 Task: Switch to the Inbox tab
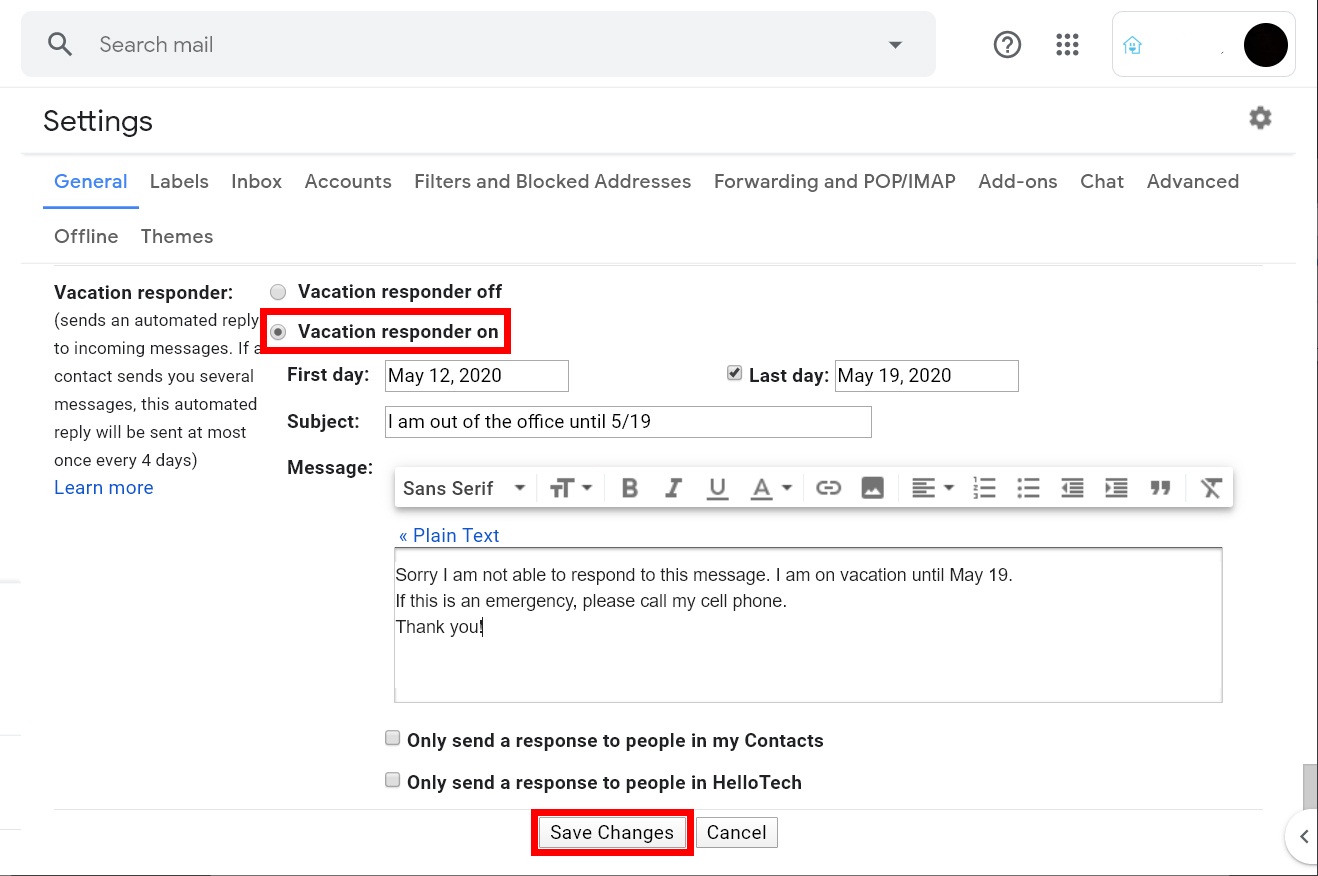point(256,181)
